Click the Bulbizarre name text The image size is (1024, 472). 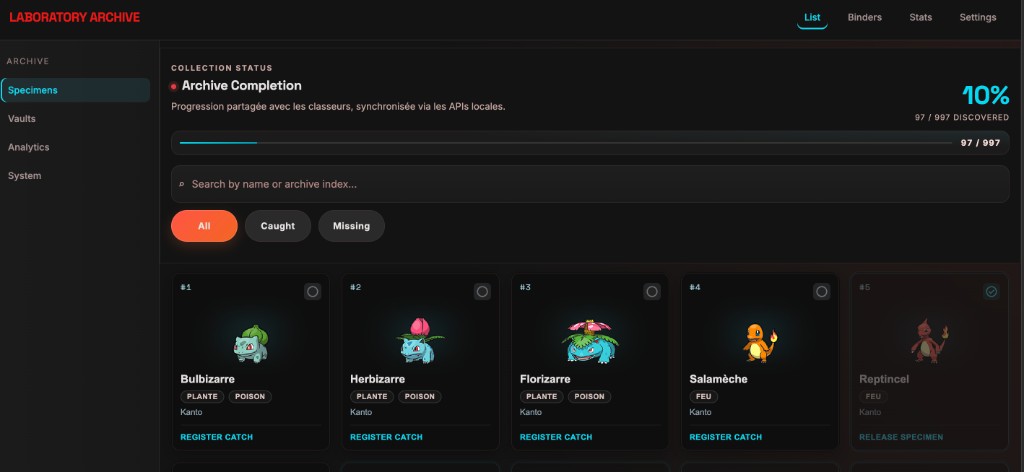click(208, 379)
